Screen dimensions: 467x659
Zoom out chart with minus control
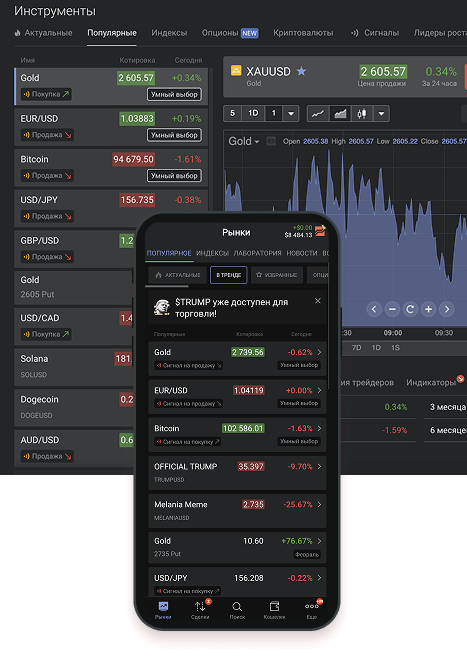pos(392,309)
